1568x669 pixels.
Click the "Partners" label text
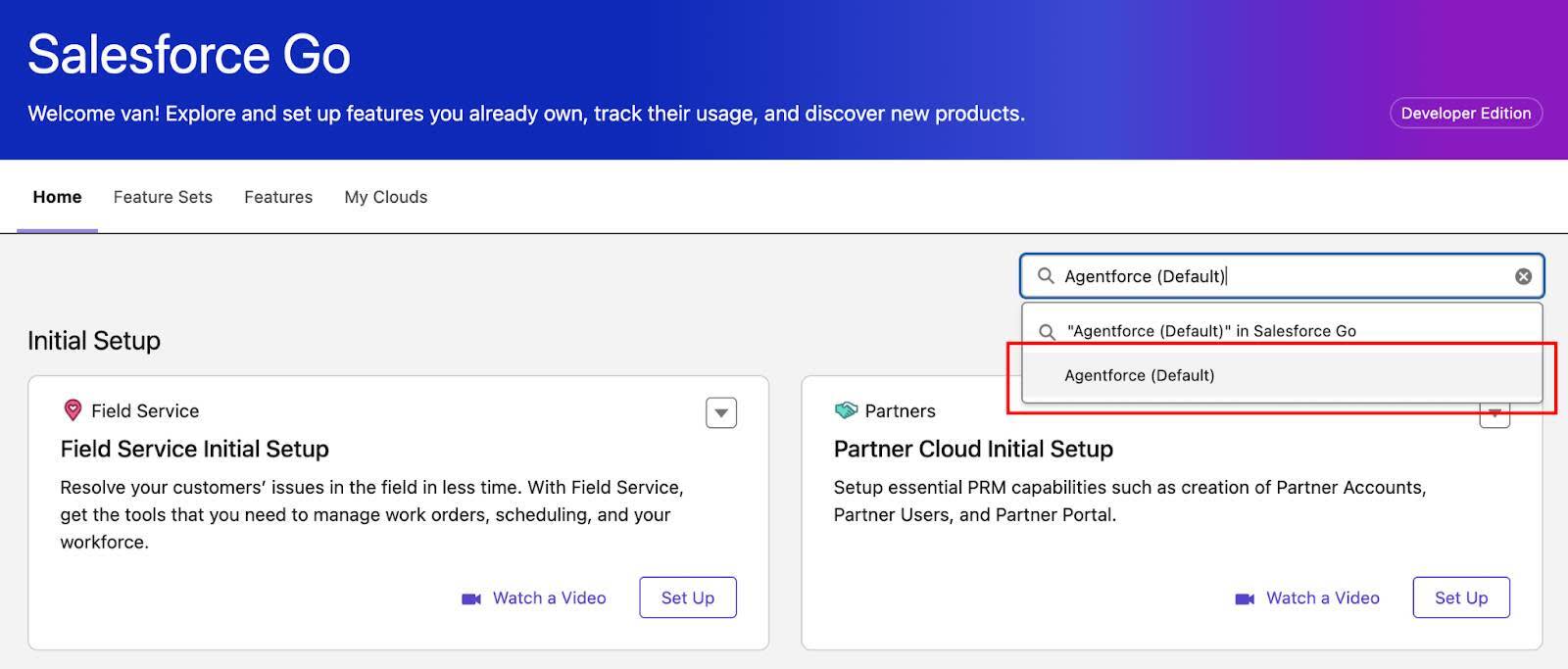point(900,410)
